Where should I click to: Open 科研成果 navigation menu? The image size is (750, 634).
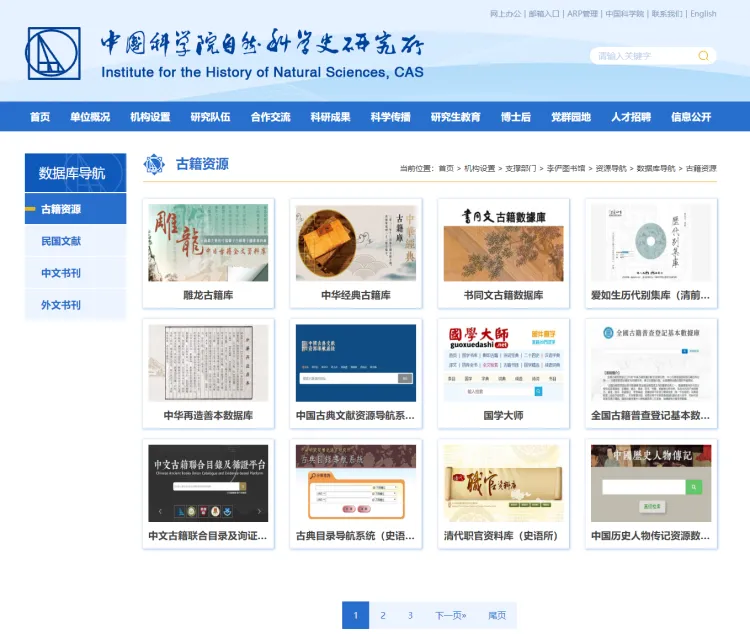[331, 117]
